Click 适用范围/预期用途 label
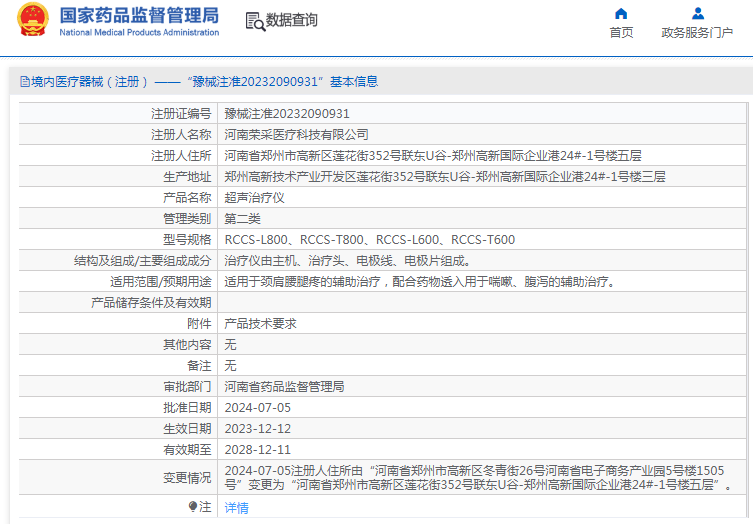 pyautogui.click(x=160, y=282)
